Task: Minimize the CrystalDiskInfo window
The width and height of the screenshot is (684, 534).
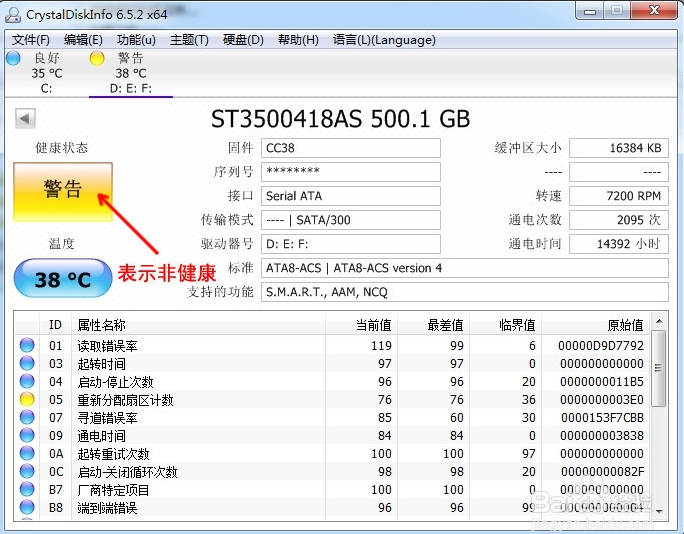Action: (x=590, y=11)
